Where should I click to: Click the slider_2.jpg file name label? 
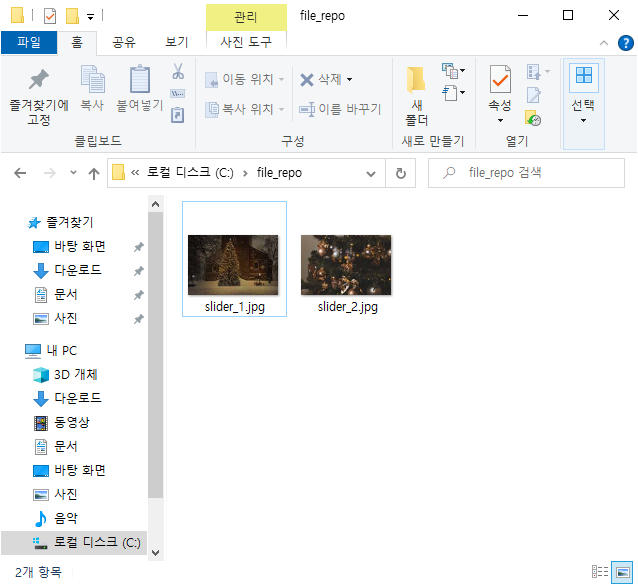click(347, 307)
